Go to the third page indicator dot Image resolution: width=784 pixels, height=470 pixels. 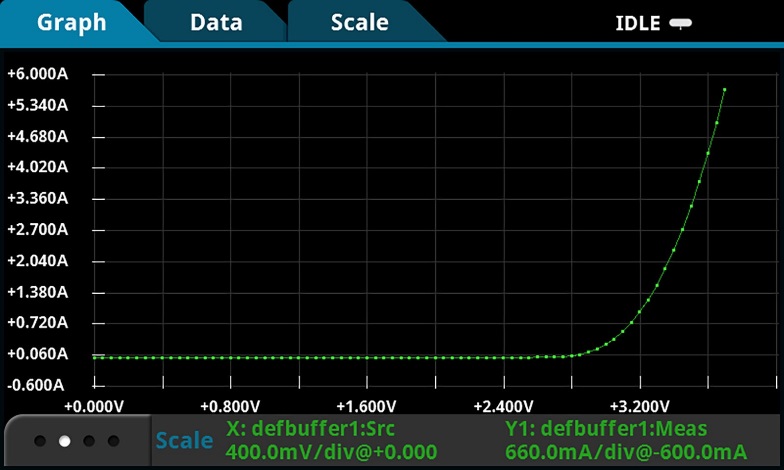point(89,441)
